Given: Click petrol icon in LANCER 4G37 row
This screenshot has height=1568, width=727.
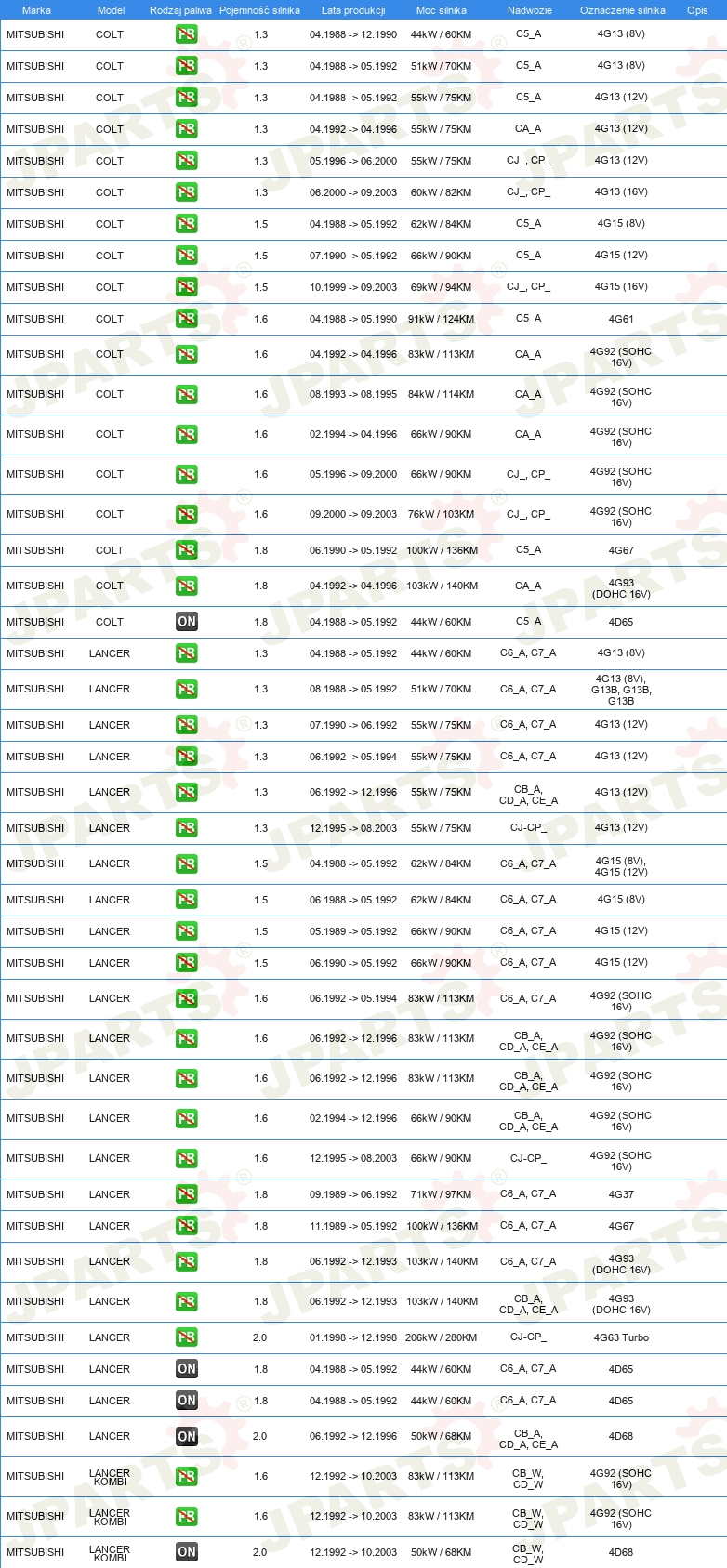Looking at the screenshot, I should coord(186,1194).
